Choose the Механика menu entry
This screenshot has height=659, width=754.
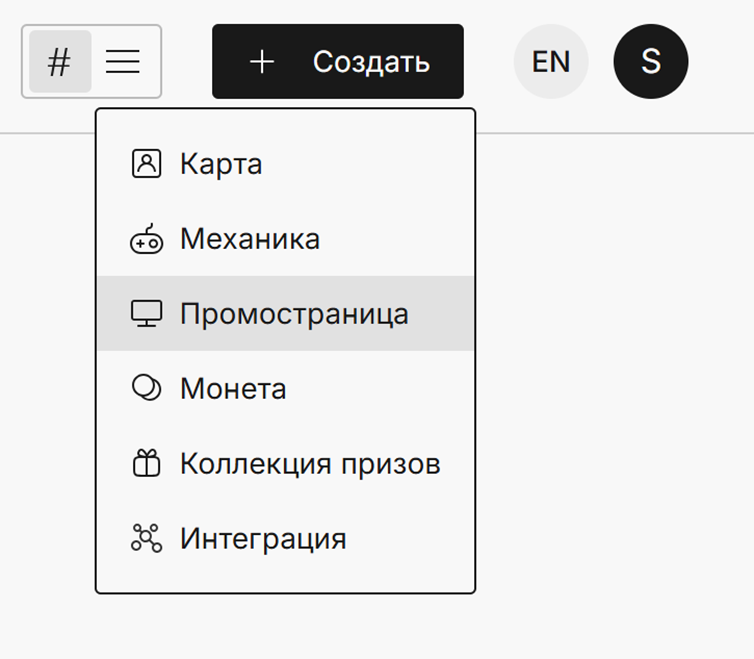[x=250, y=239]
